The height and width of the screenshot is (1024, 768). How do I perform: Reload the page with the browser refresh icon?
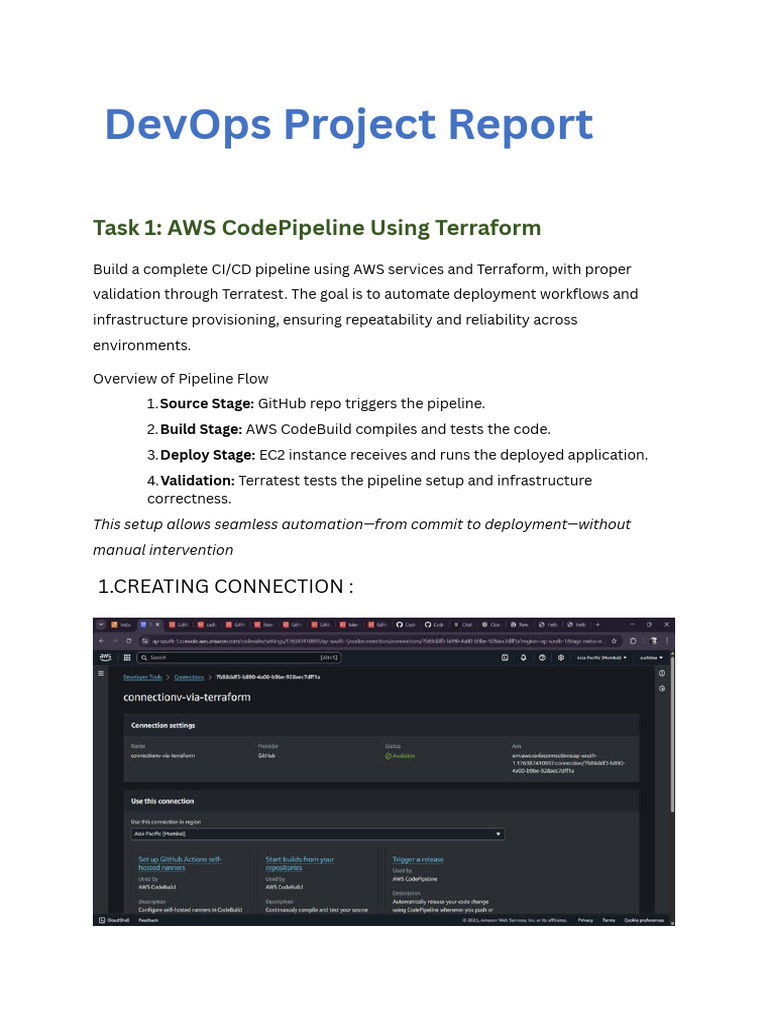pyautogui.click(x=129, y=641)
